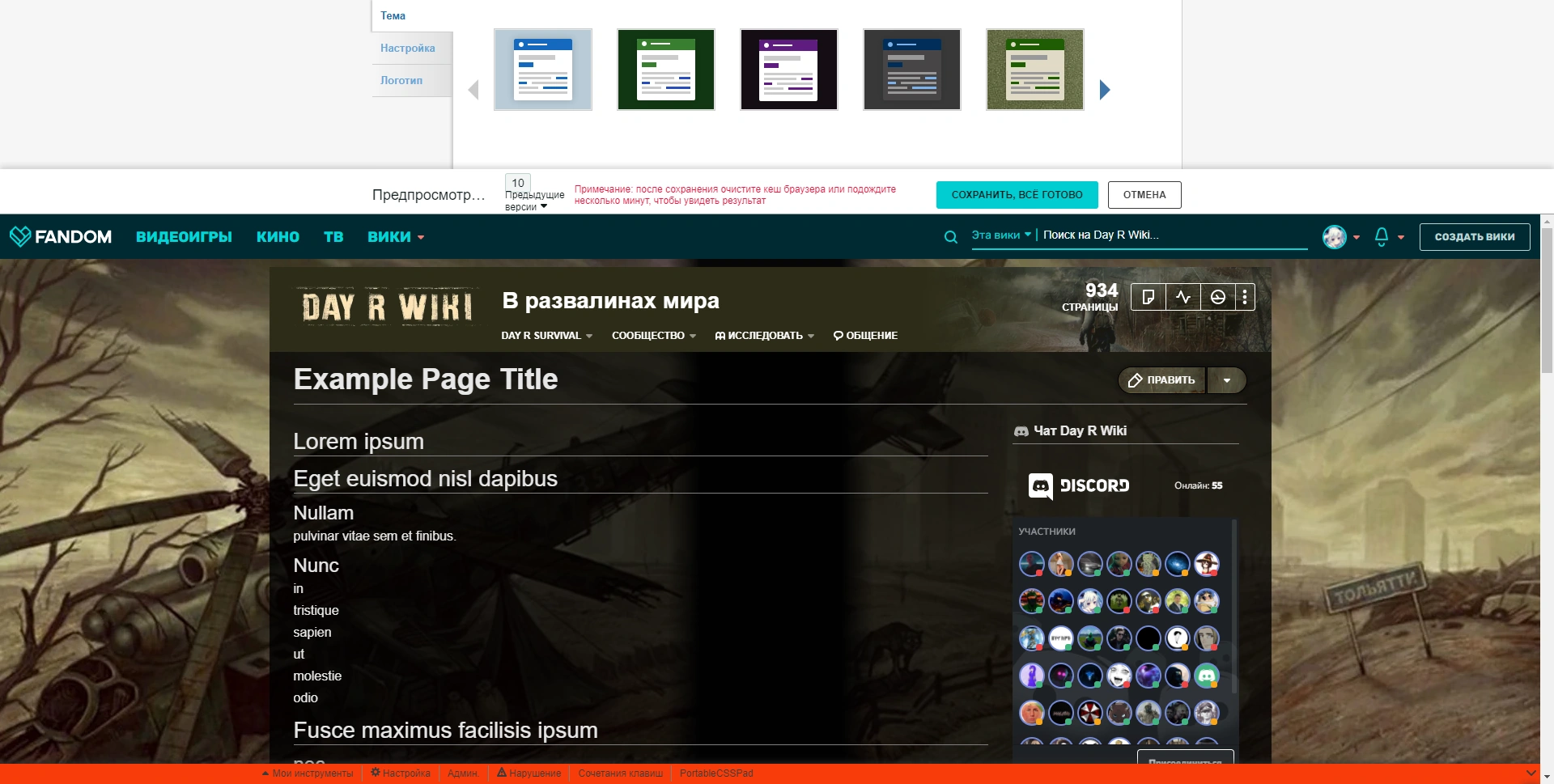Open wiki activity pulse icon
Image resolution: width=1554 pixels, height=784 pixels.
coord(1183,298)
